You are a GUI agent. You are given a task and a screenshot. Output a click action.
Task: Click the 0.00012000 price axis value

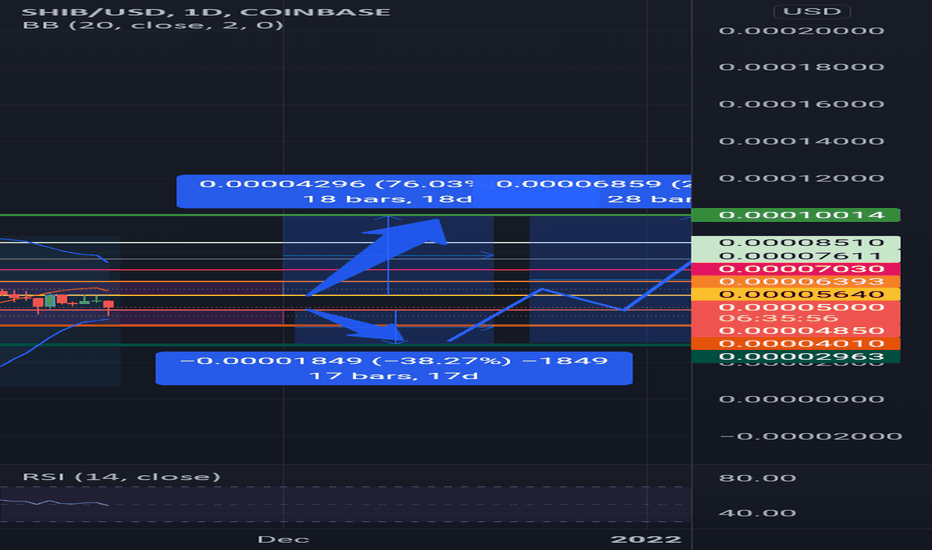pyautogui.click(x=801, y=178)
